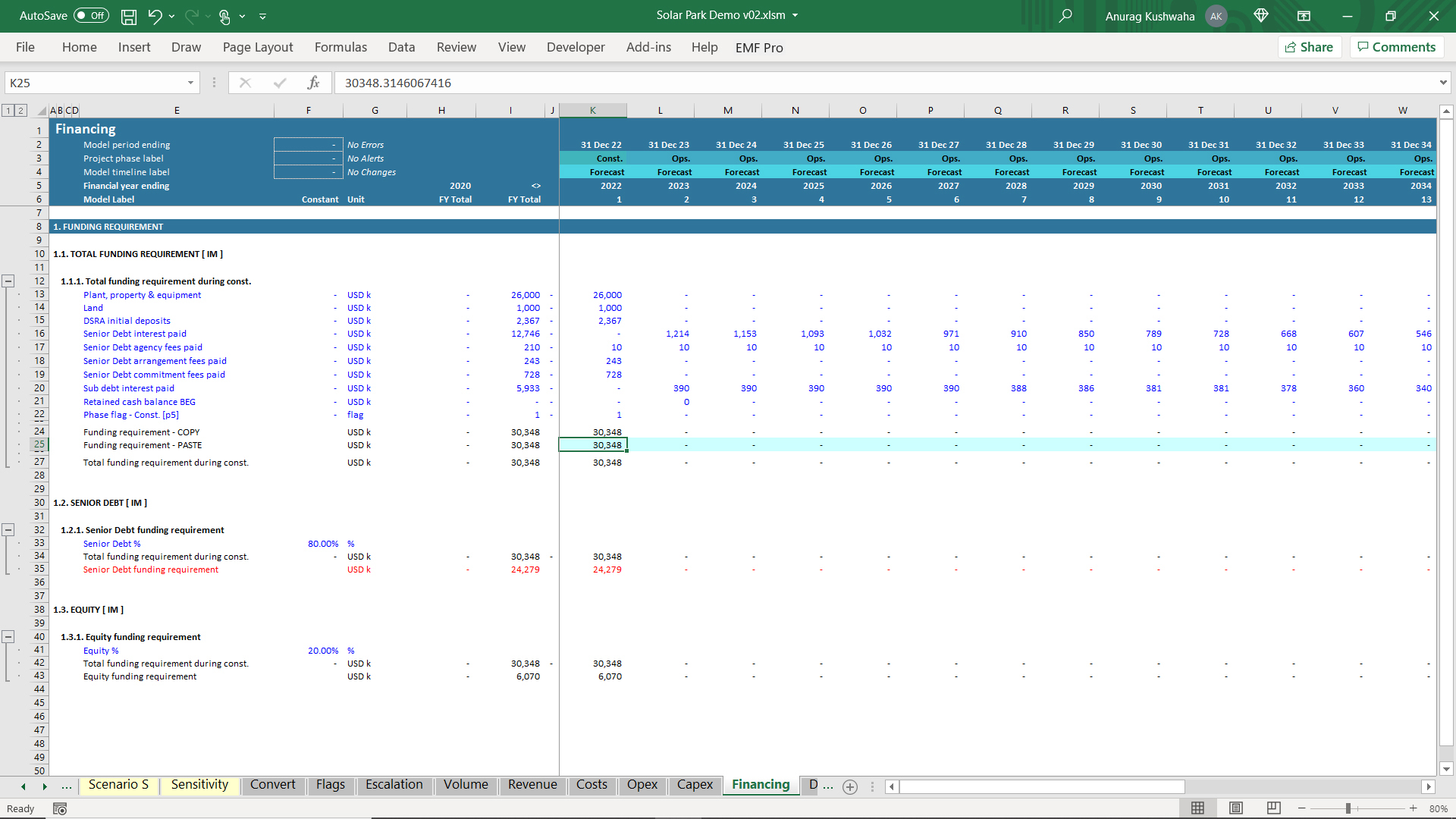This screenshot has height=819, width=1456.
Task: Open the search magnifier in title bar
Action: point(1065,16)
